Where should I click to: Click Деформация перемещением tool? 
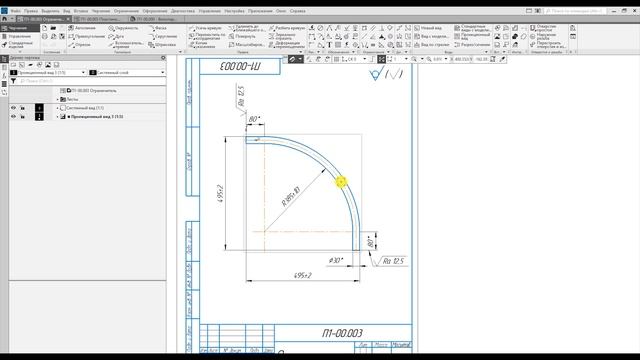(x=287, y=44)
